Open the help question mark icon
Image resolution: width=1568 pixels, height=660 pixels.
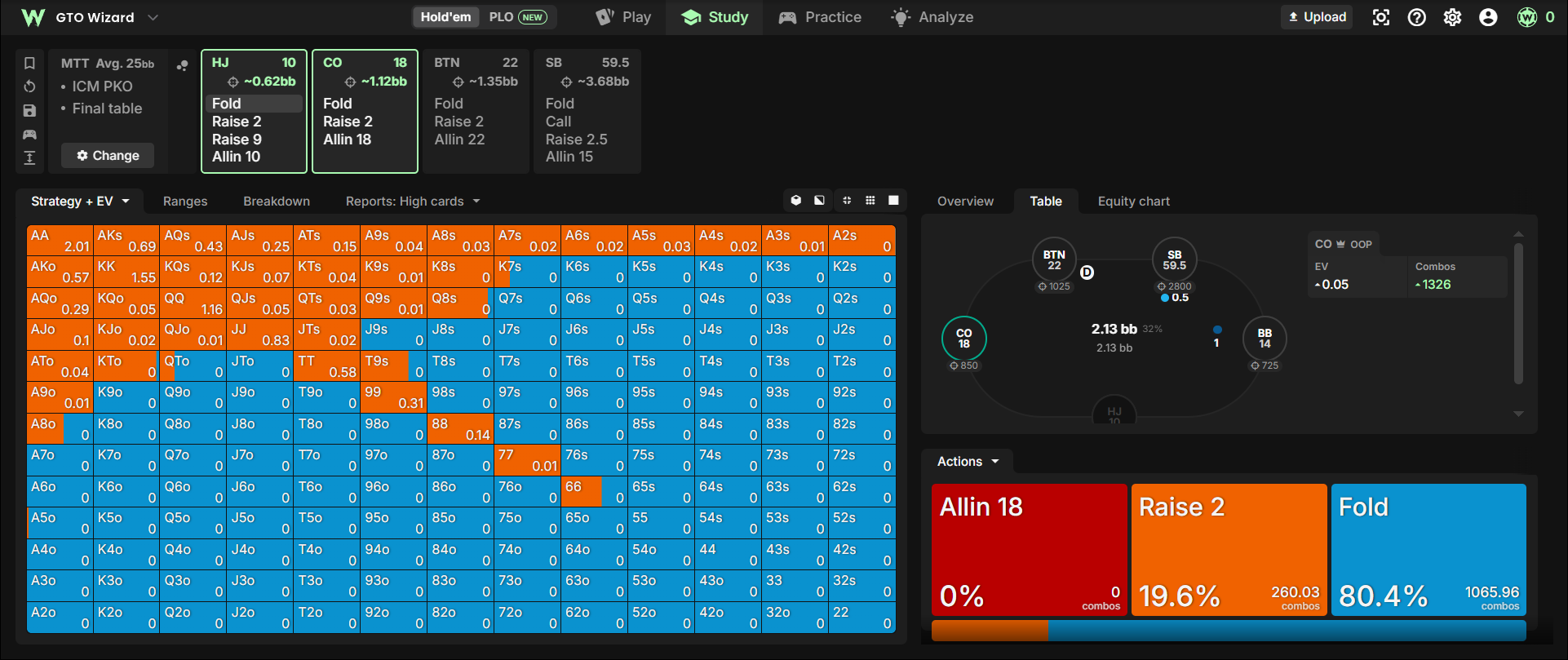(x=1417, y=17)
